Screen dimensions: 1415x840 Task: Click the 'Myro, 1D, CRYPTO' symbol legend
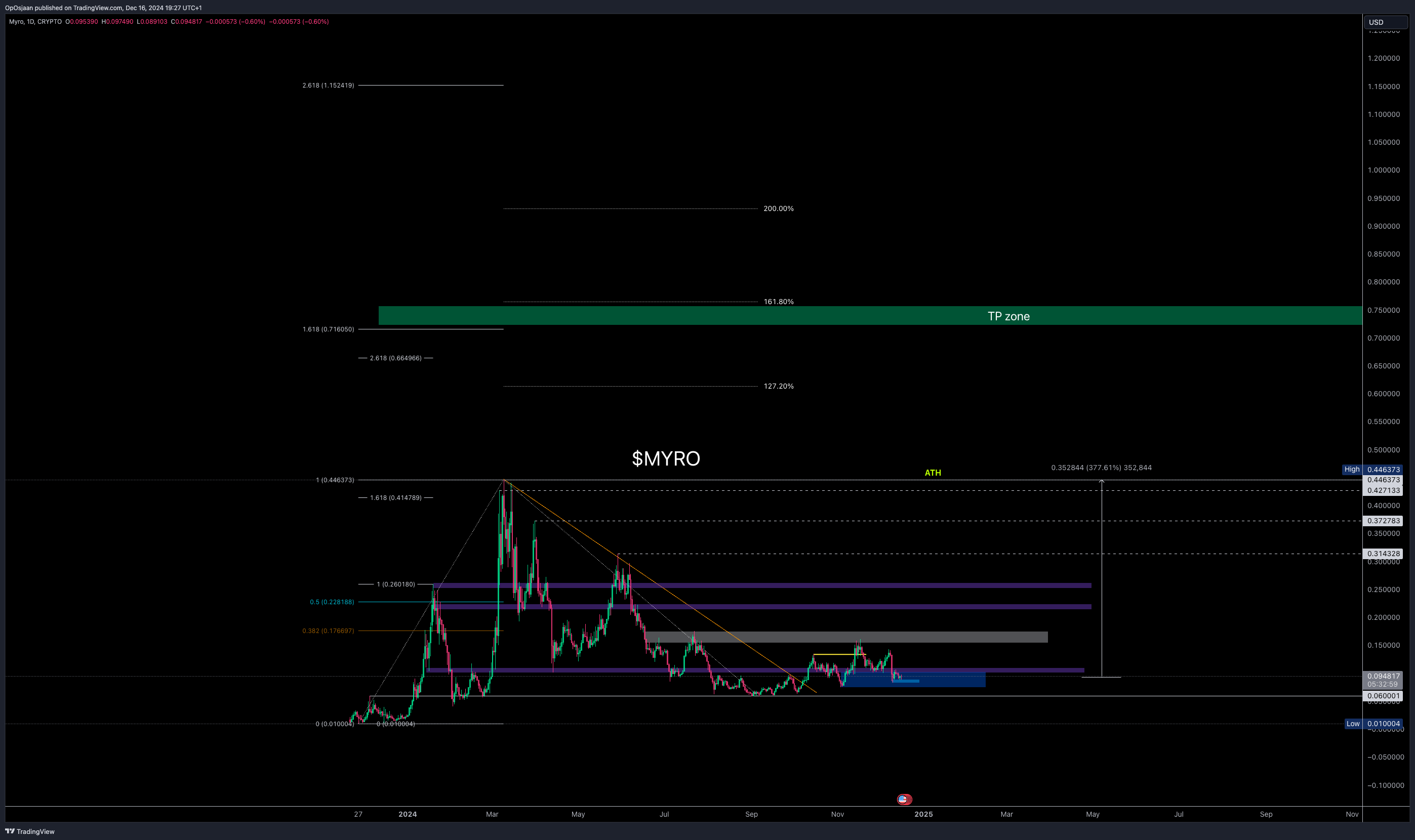coord(35,22)
